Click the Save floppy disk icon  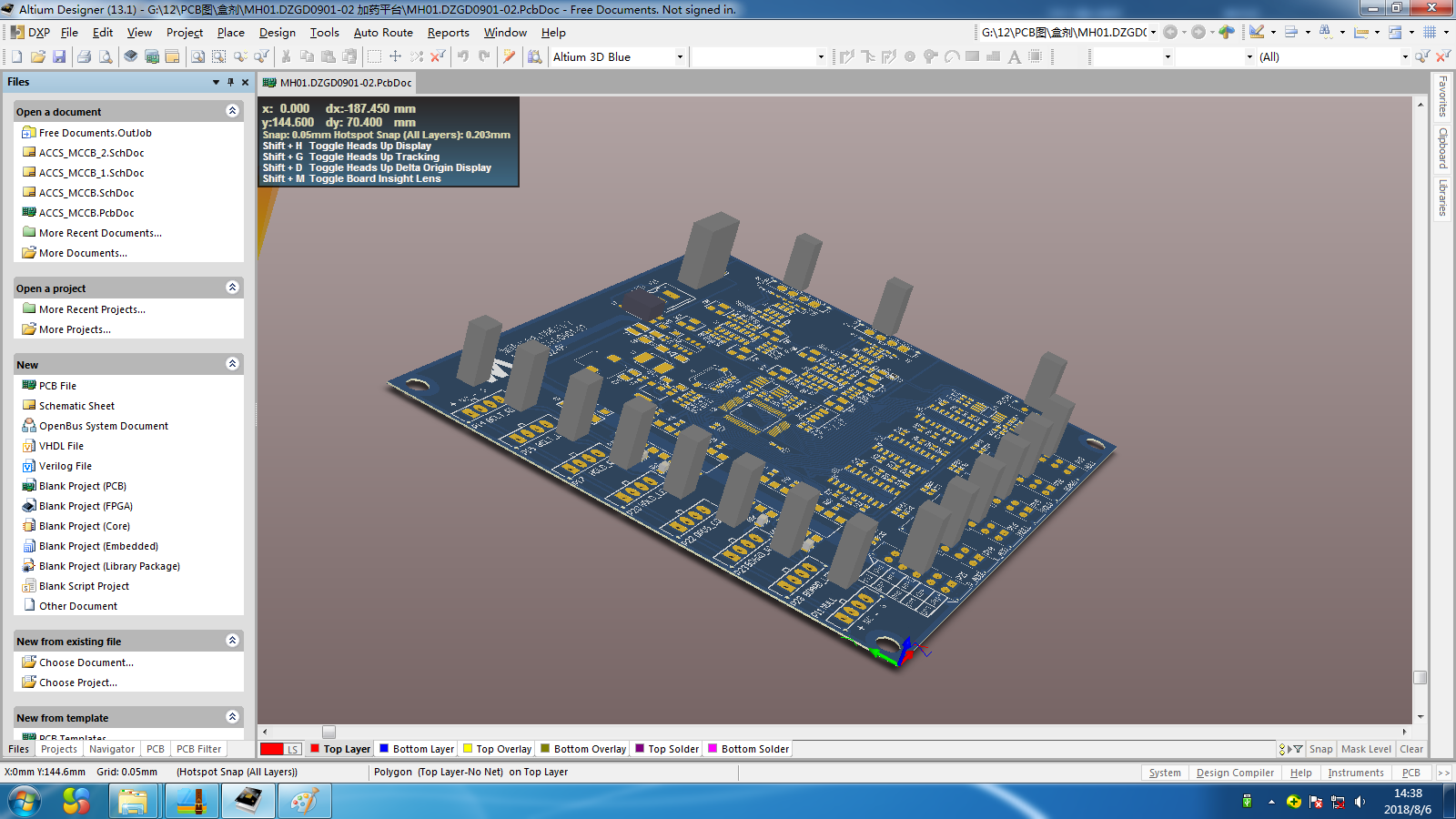point(59,56)
